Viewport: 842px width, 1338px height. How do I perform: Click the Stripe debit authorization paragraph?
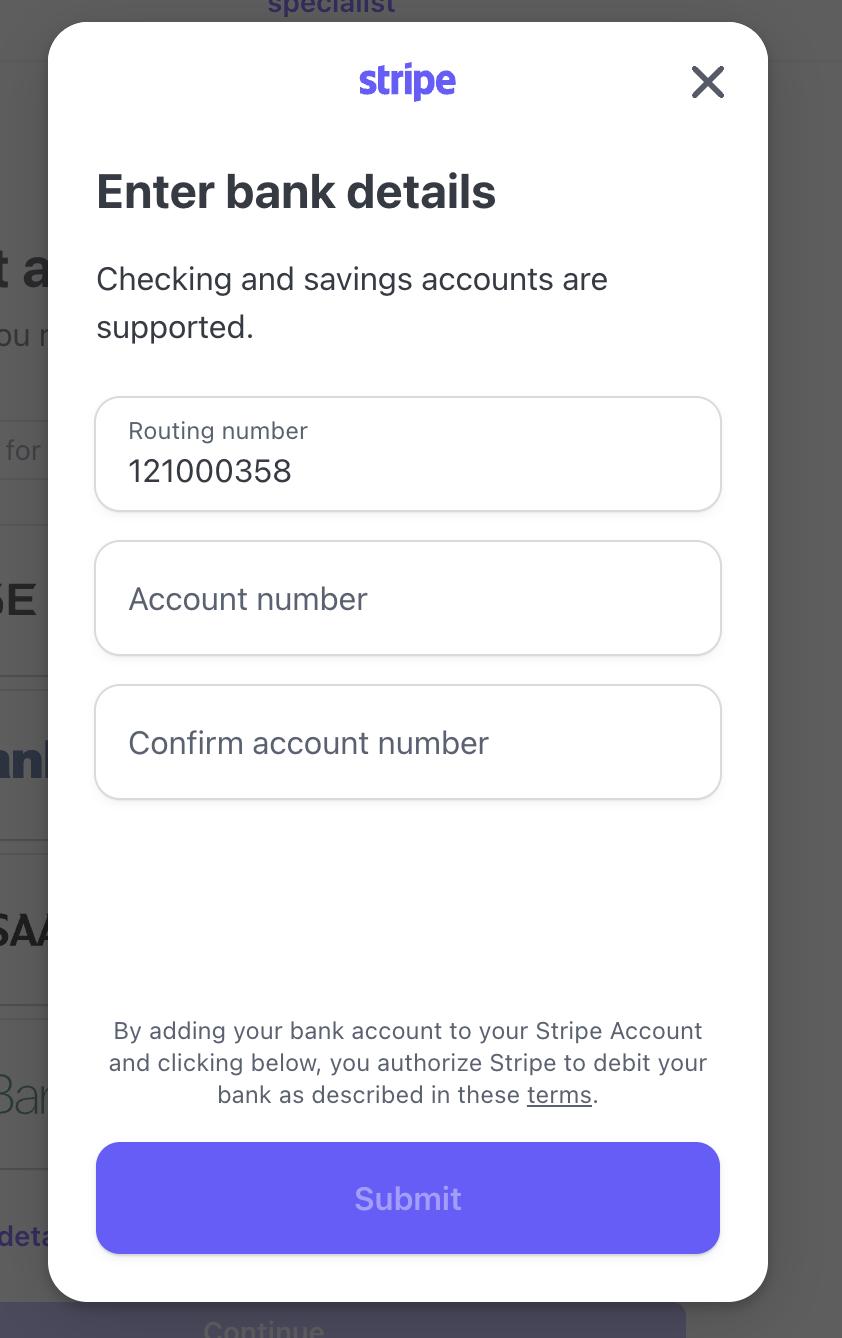point(407,1062)
